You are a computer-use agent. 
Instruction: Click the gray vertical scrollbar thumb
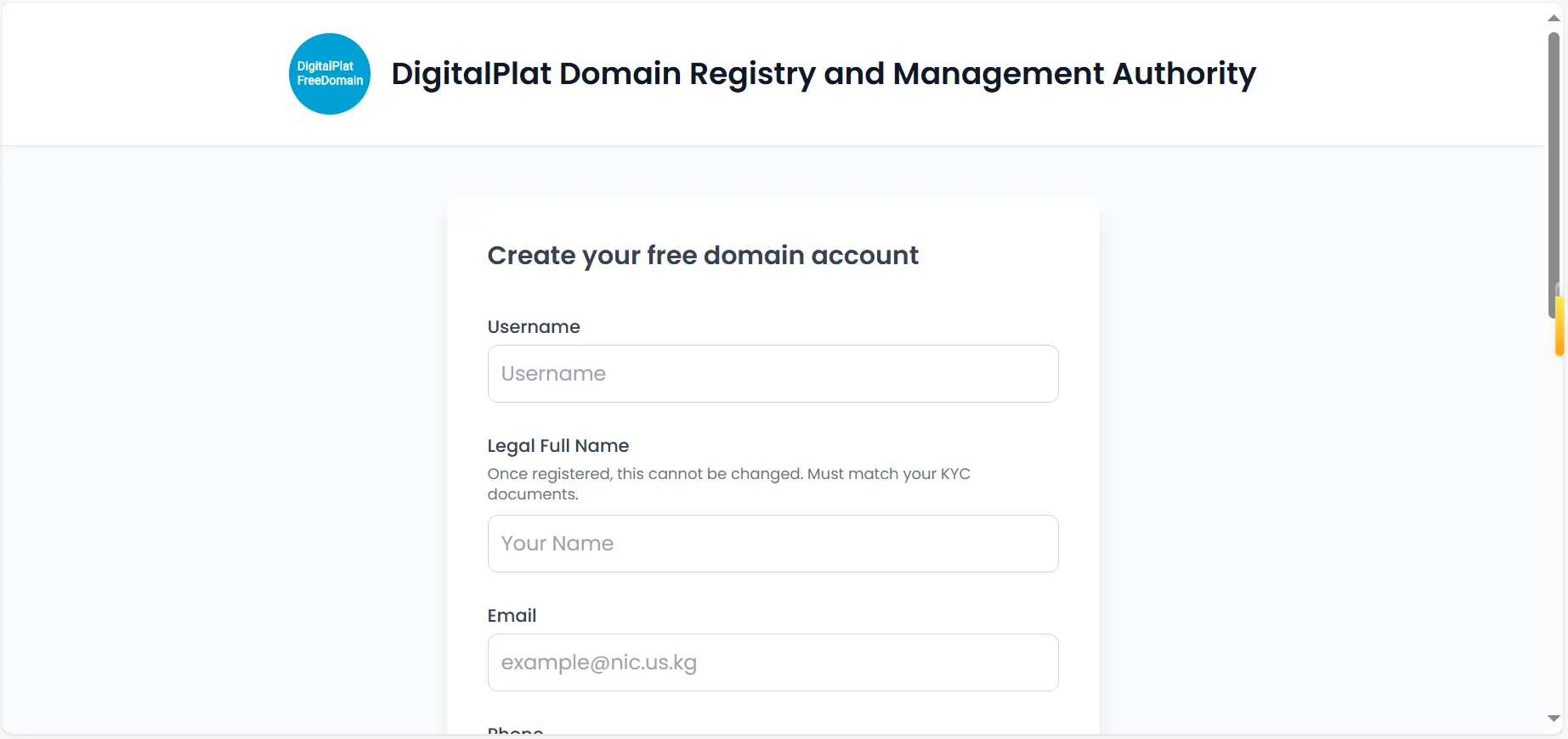pyautogui.click(x=1554, y=174)
